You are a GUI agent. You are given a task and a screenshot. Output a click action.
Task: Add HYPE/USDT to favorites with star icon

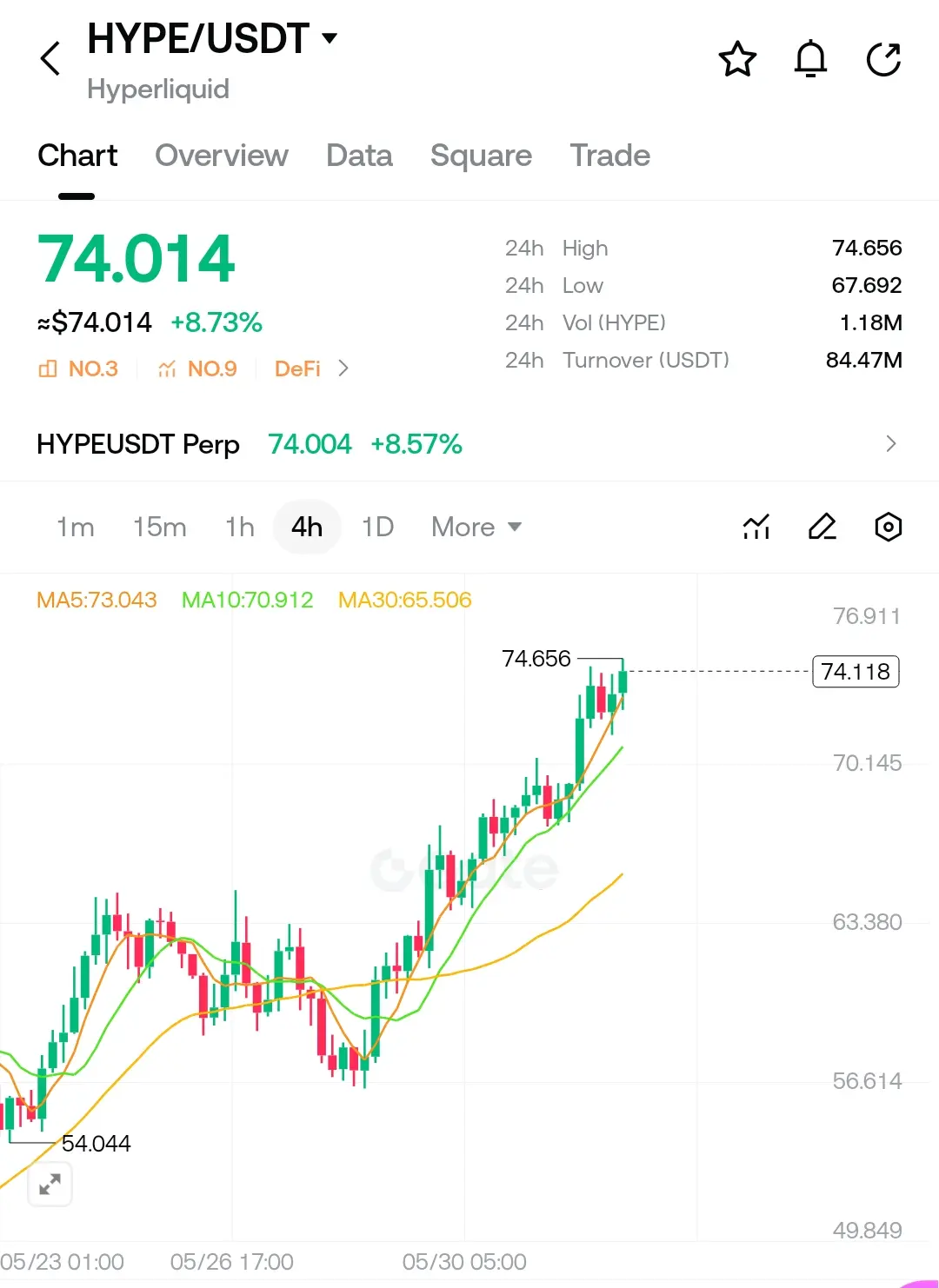click(x=737, y=59)
